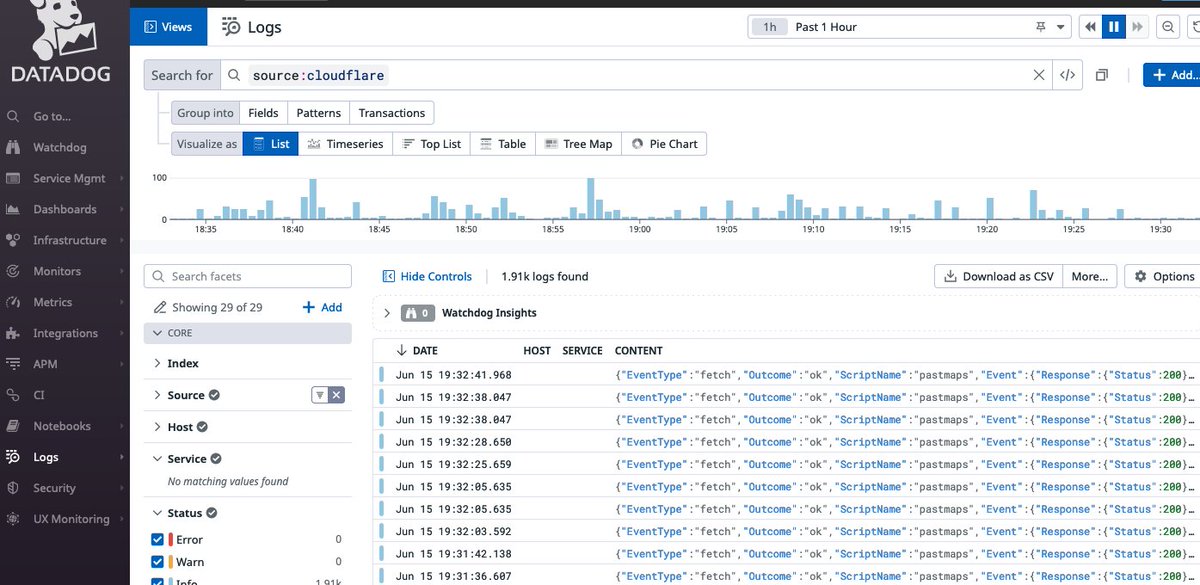Click the Search facets field
This screenshot has height=585, width=1200.
pyautogui.click(x=248, y=276)
